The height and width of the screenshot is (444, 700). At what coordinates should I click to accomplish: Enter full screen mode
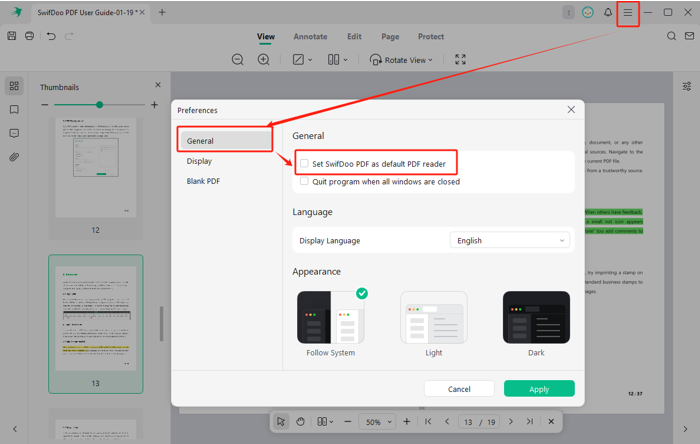tap(460, 59)
